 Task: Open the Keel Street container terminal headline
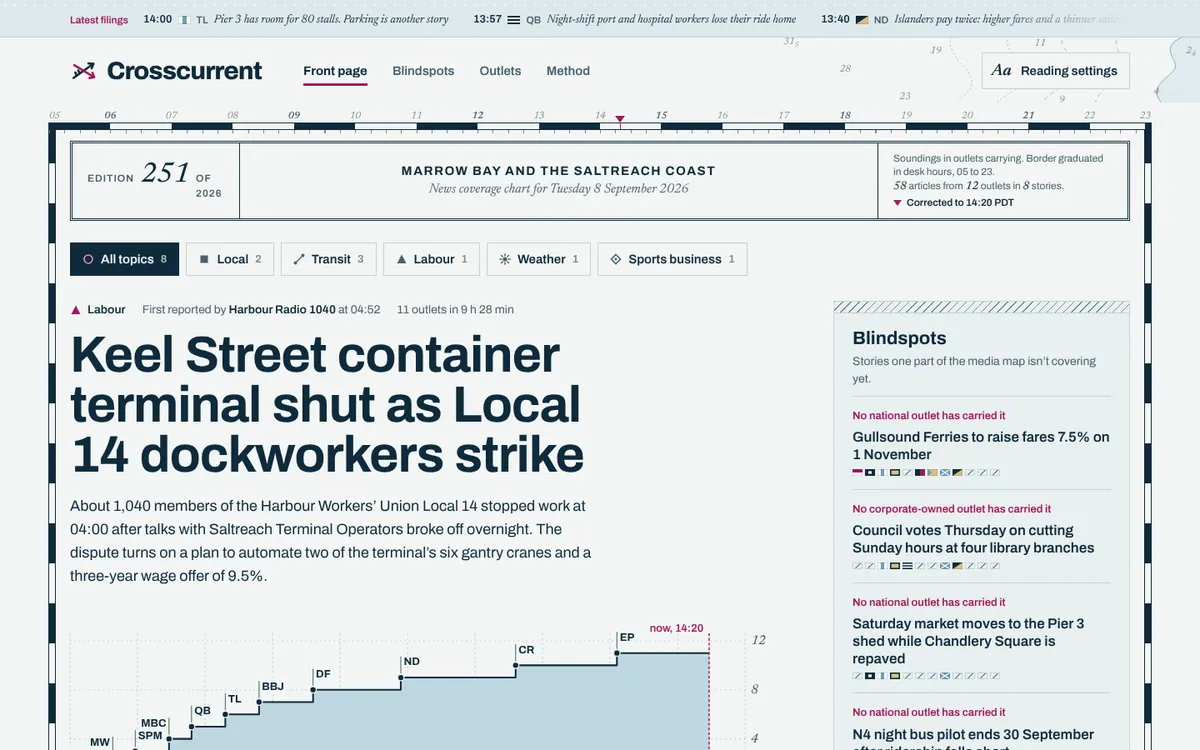[328, 405]
